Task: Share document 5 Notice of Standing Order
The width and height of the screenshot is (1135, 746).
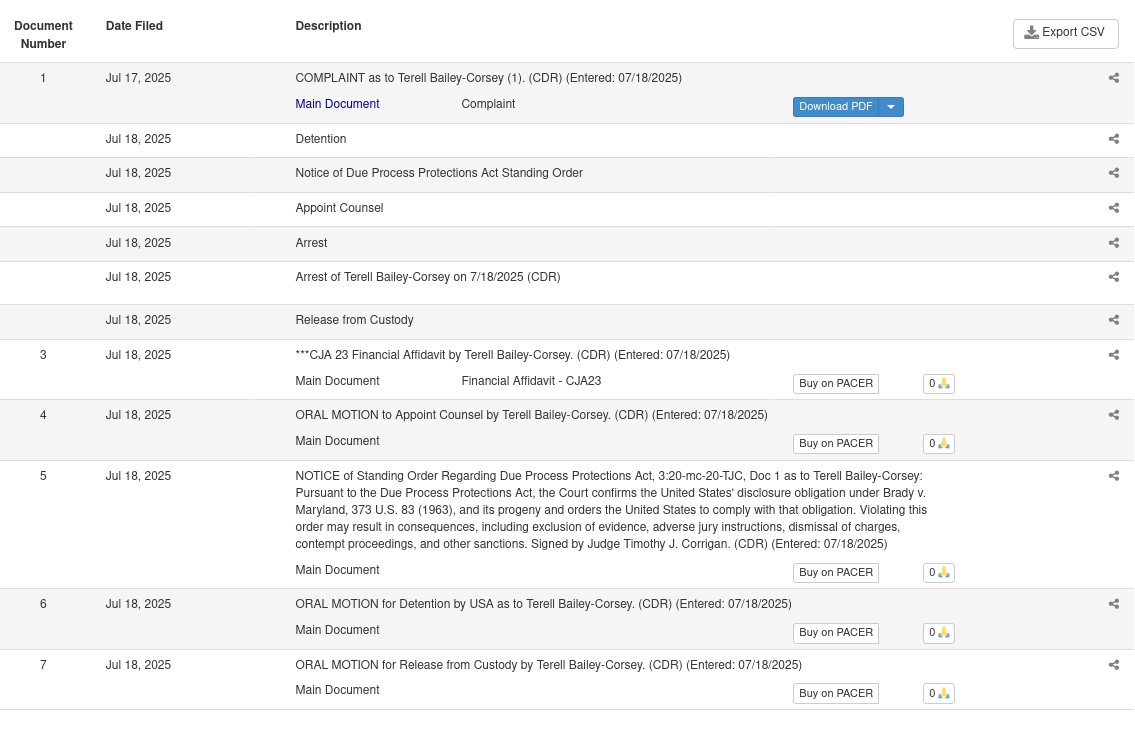Action: click(x=1113, y=476)
